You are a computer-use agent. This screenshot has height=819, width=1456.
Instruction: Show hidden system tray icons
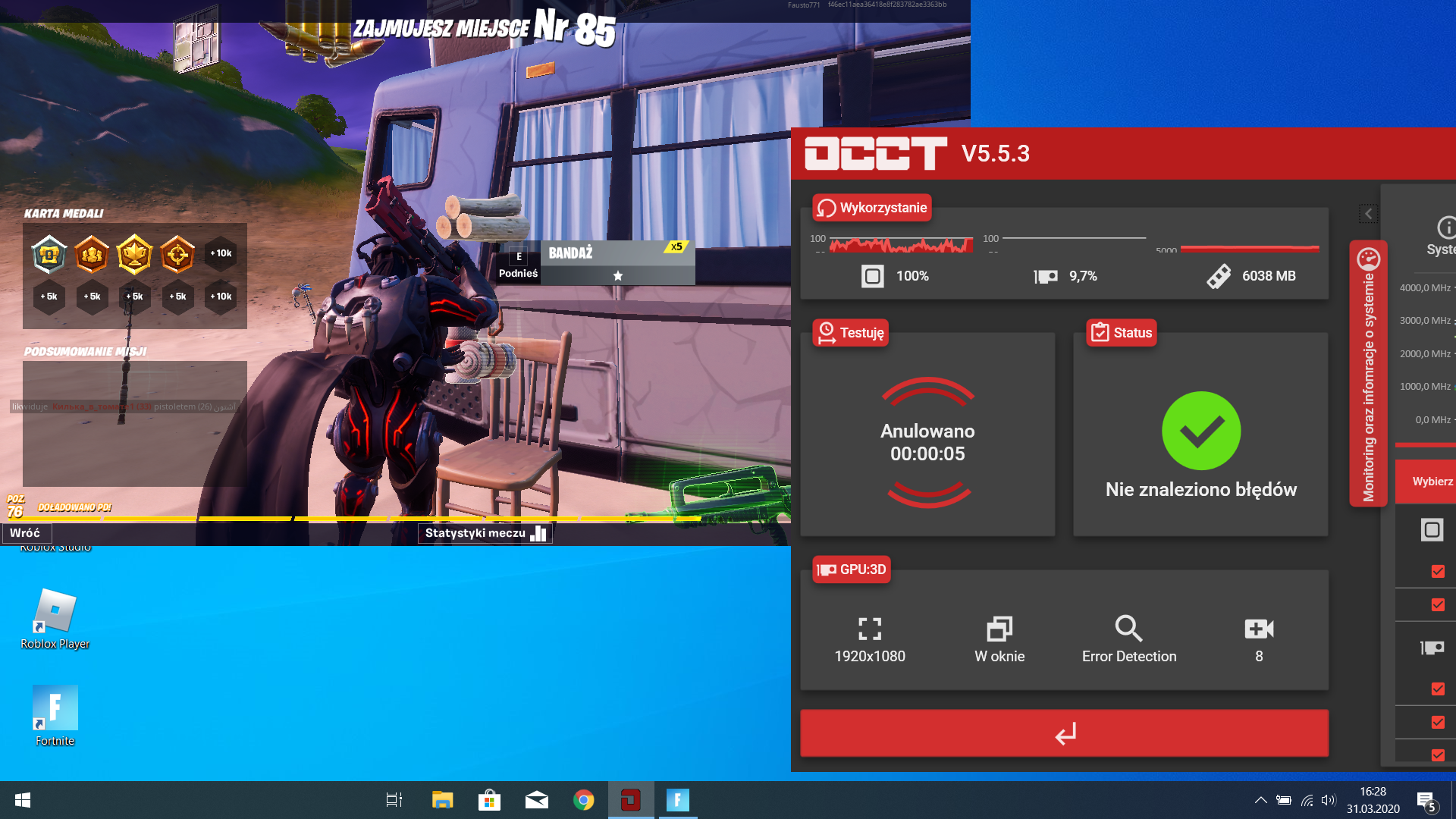pyautogui.click(x=1260, y=800)
